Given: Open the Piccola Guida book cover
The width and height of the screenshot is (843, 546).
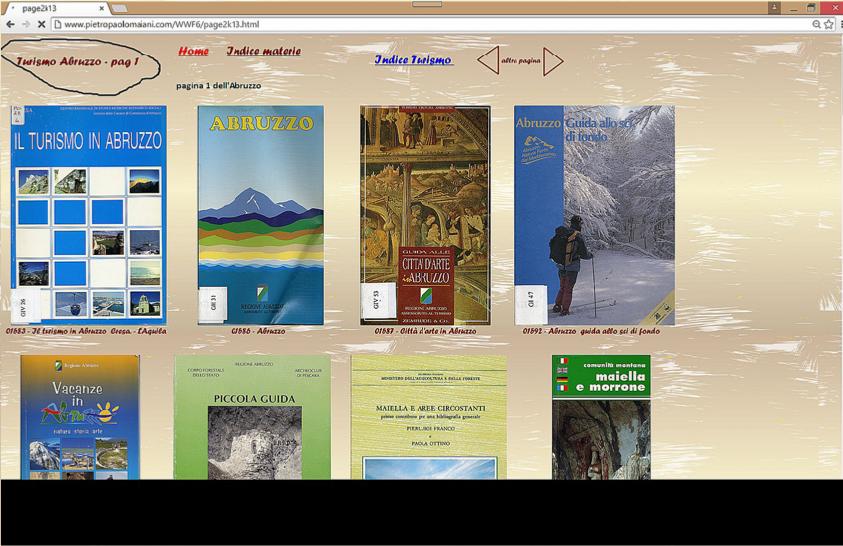Looking at the screenshot, I should click(x=253, y=417).
